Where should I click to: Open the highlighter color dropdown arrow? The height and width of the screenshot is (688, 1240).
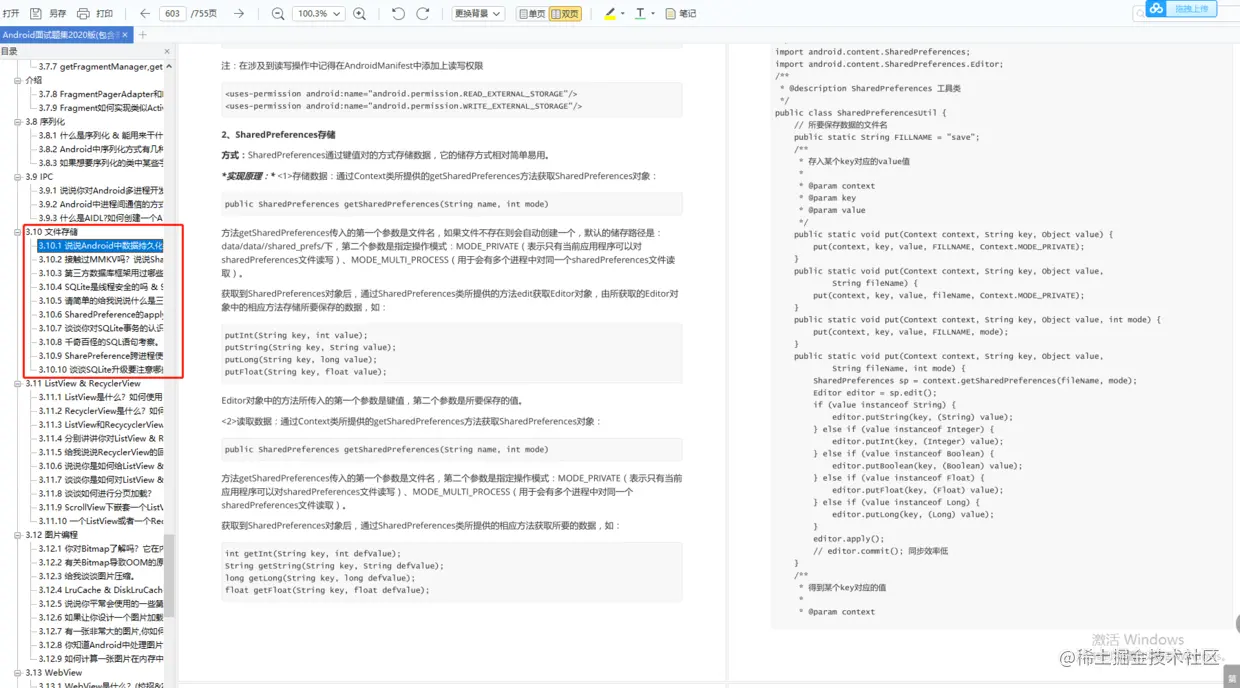(x=623, y=14)
